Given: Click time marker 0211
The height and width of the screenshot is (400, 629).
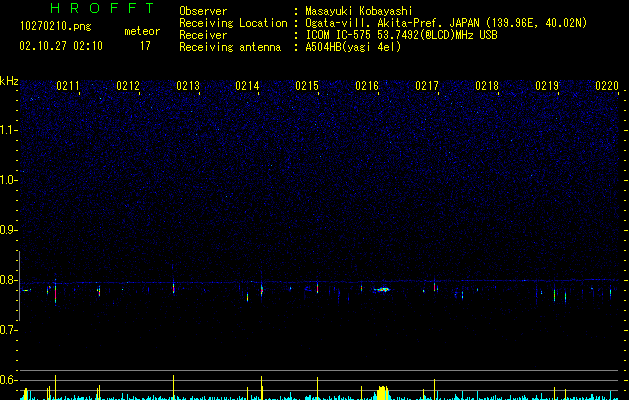Looking at the screenshot, I should [x=68, y=86].
